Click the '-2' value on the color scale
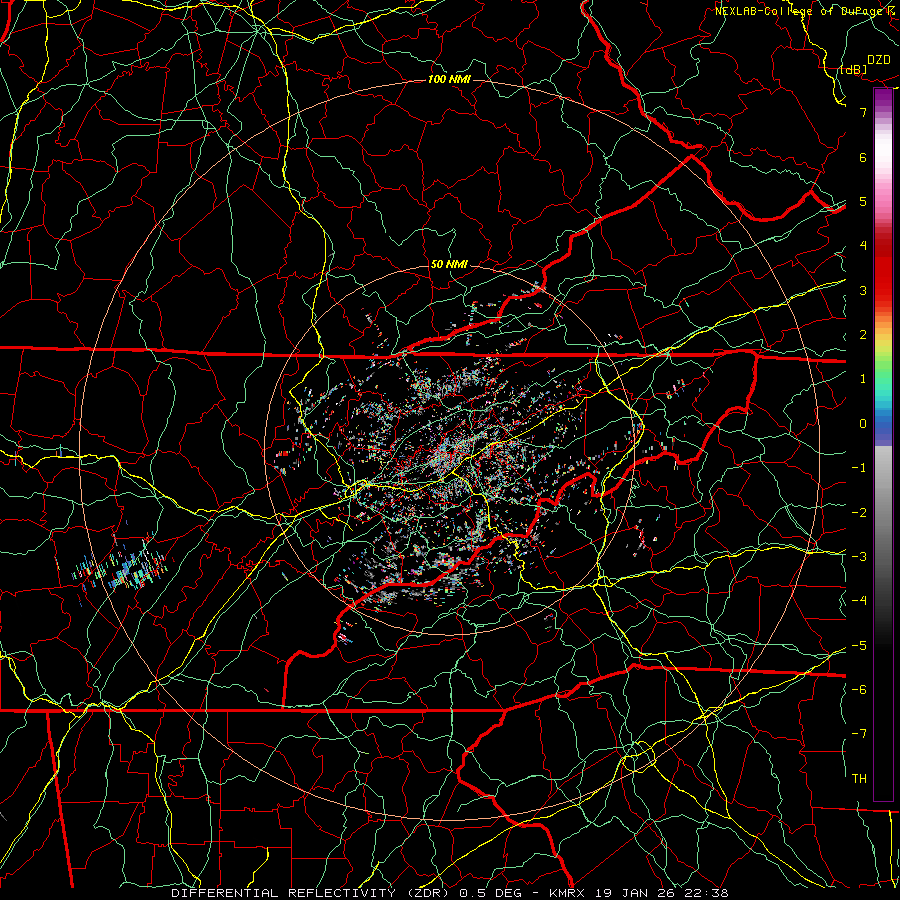 coord(859,513)
